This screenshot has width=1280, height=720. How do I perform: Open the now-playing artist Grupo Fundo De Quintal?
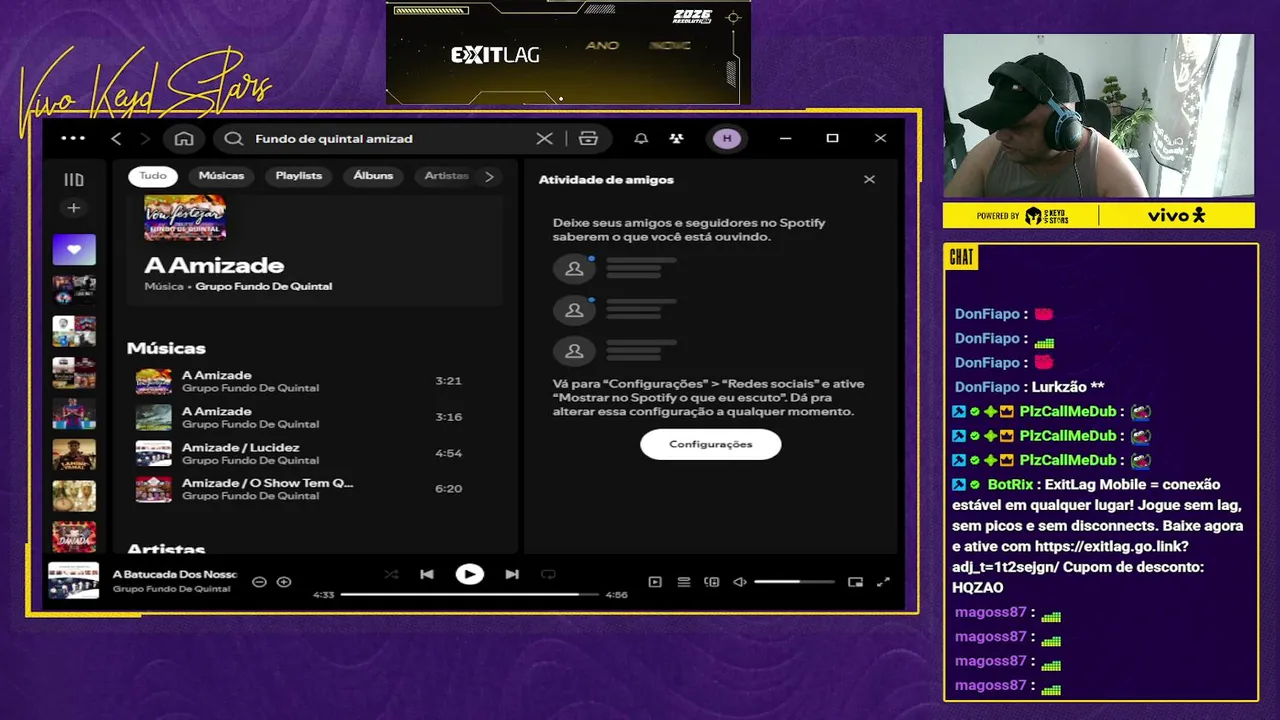[x=171, y=589]
